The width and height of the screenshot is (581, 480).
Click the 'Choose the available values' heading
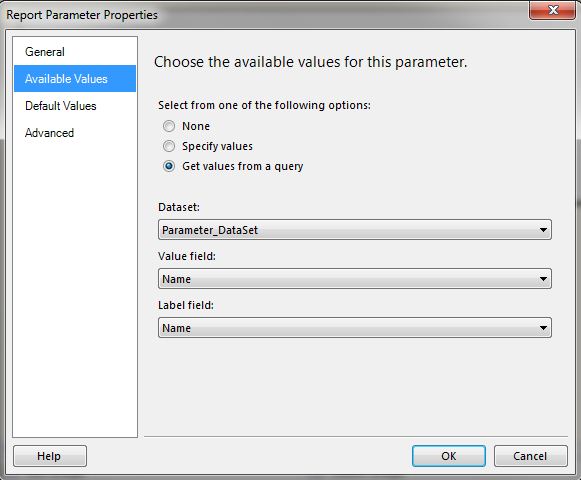point(311,62)
